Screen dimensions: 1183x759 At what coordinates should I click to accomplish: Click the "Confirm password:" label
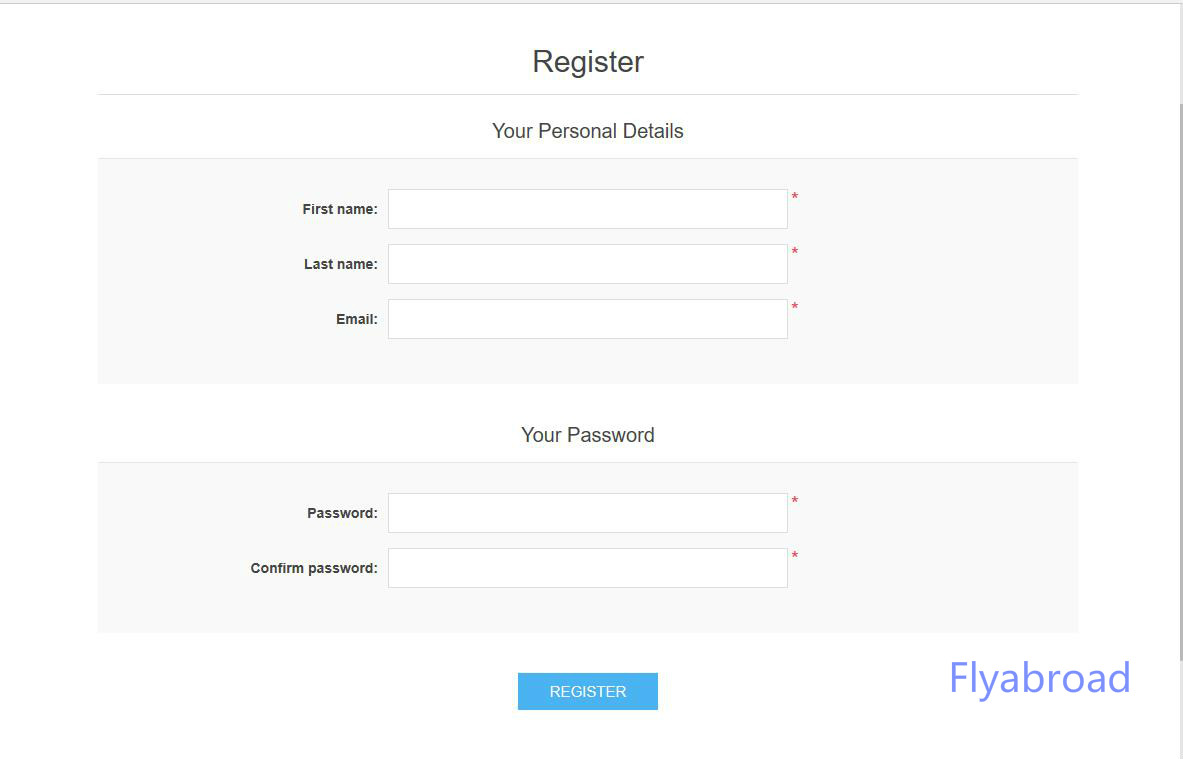(x=314, y=568)
